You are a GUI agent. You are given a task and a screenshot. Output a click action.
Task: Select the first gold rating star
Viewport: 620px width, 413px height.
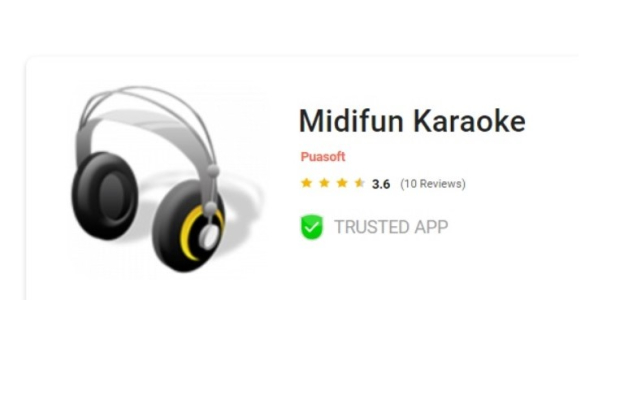(306, 183)
